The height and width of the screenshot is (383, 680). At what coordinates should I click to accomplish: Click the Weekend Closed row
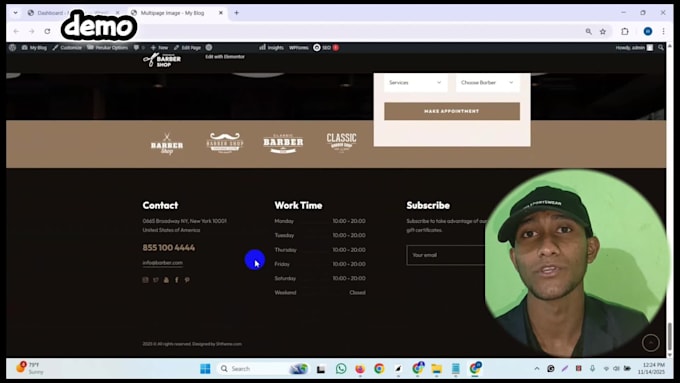coord(320,293)
